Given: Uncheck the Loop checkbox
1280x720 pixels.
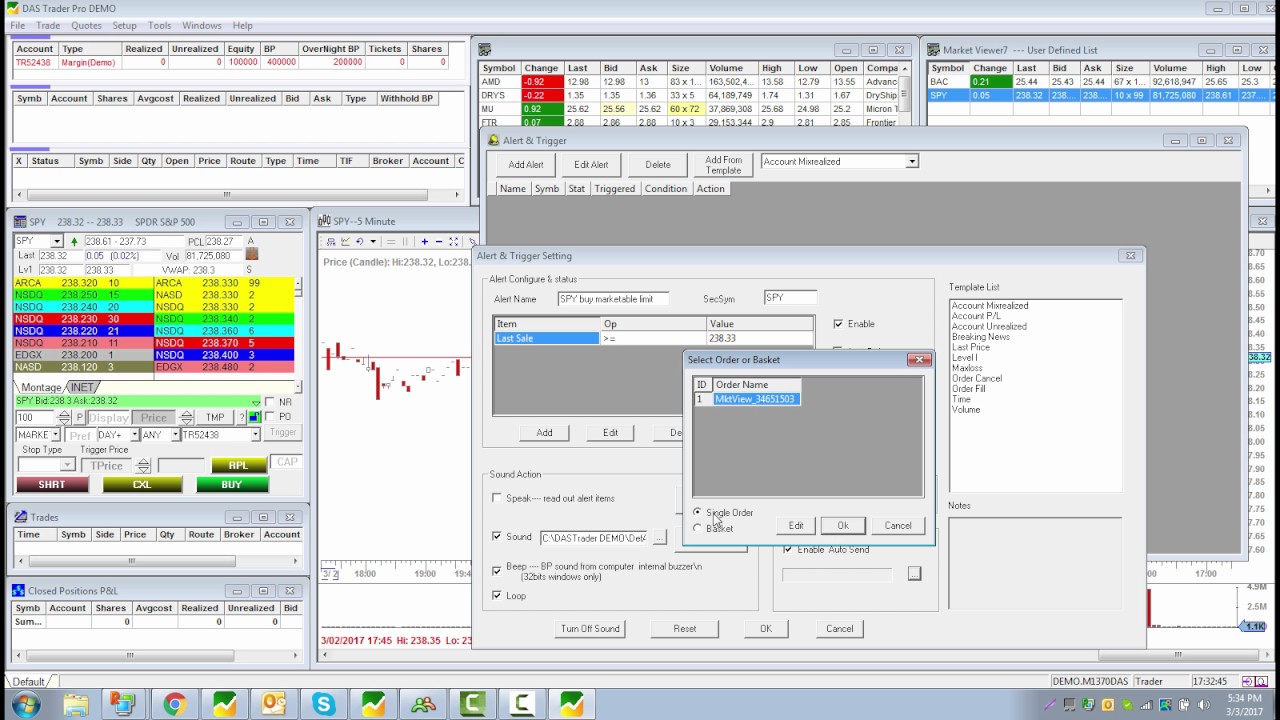Looking at the screenshot, I should click(497, 596).
